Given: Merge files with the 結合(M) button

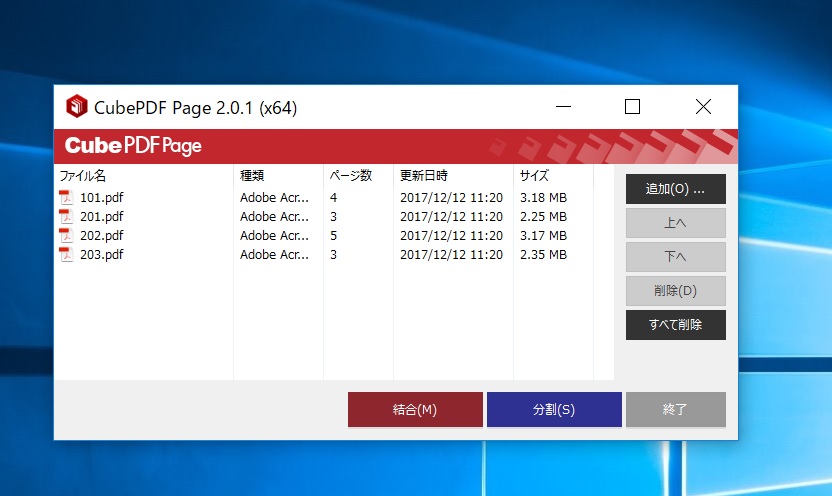Looking at the screenshot, I should pos(415,410).
